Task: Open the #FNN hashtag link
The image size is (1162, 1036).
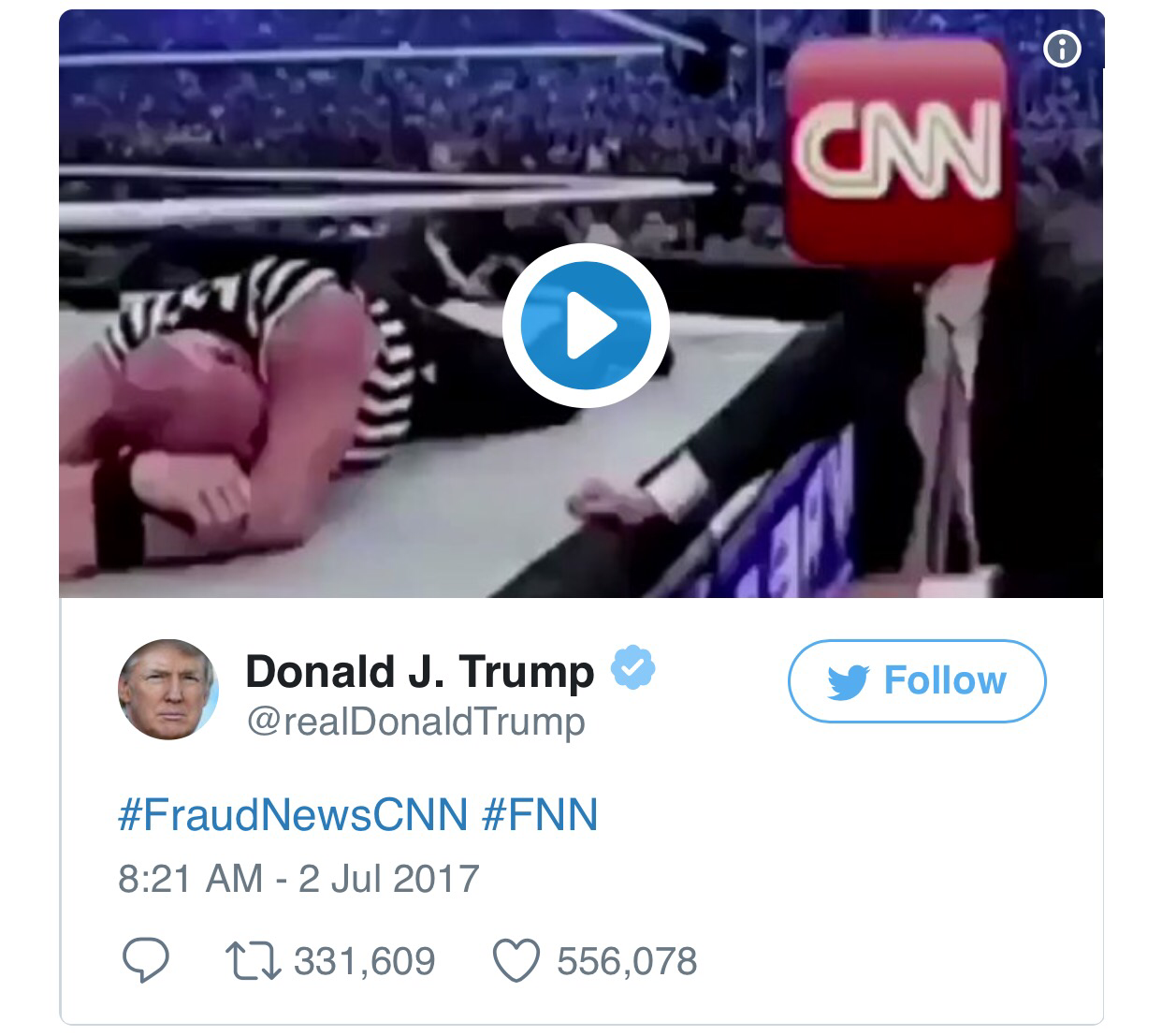Action: coord(540,814)
